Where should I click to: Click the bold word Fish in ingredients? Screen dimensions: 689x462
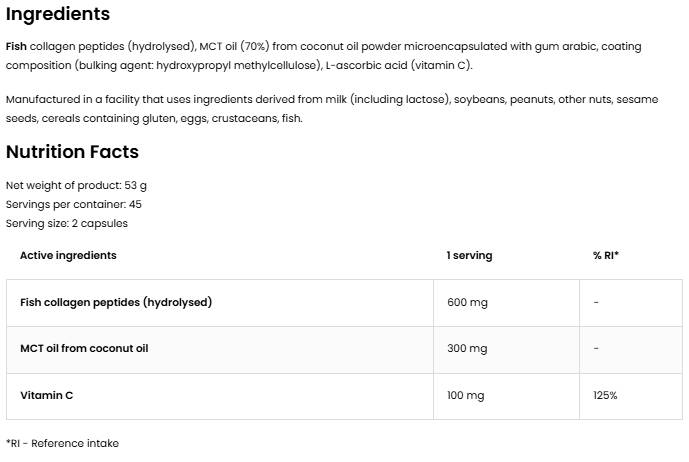coord(16,47)
